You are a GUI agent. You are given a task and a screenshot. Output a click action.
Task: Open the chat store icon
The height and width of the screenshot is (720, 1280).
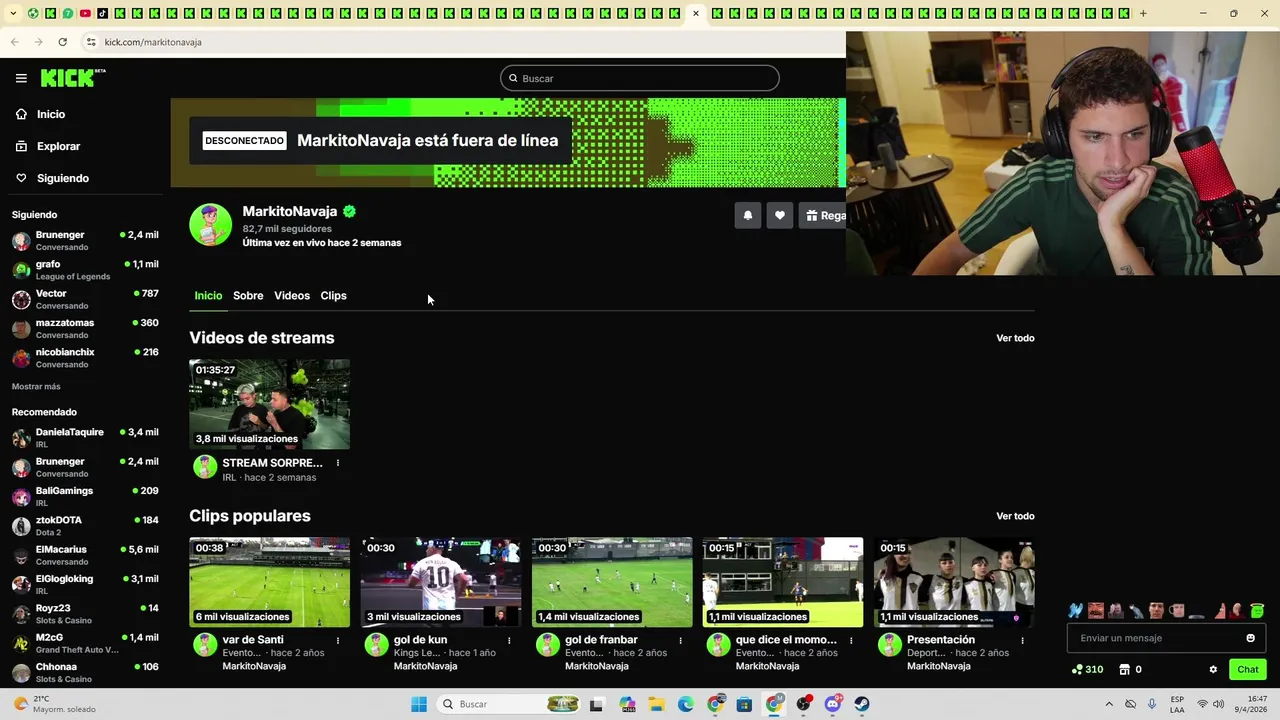pyautogui.click(x=1124, y=670)
